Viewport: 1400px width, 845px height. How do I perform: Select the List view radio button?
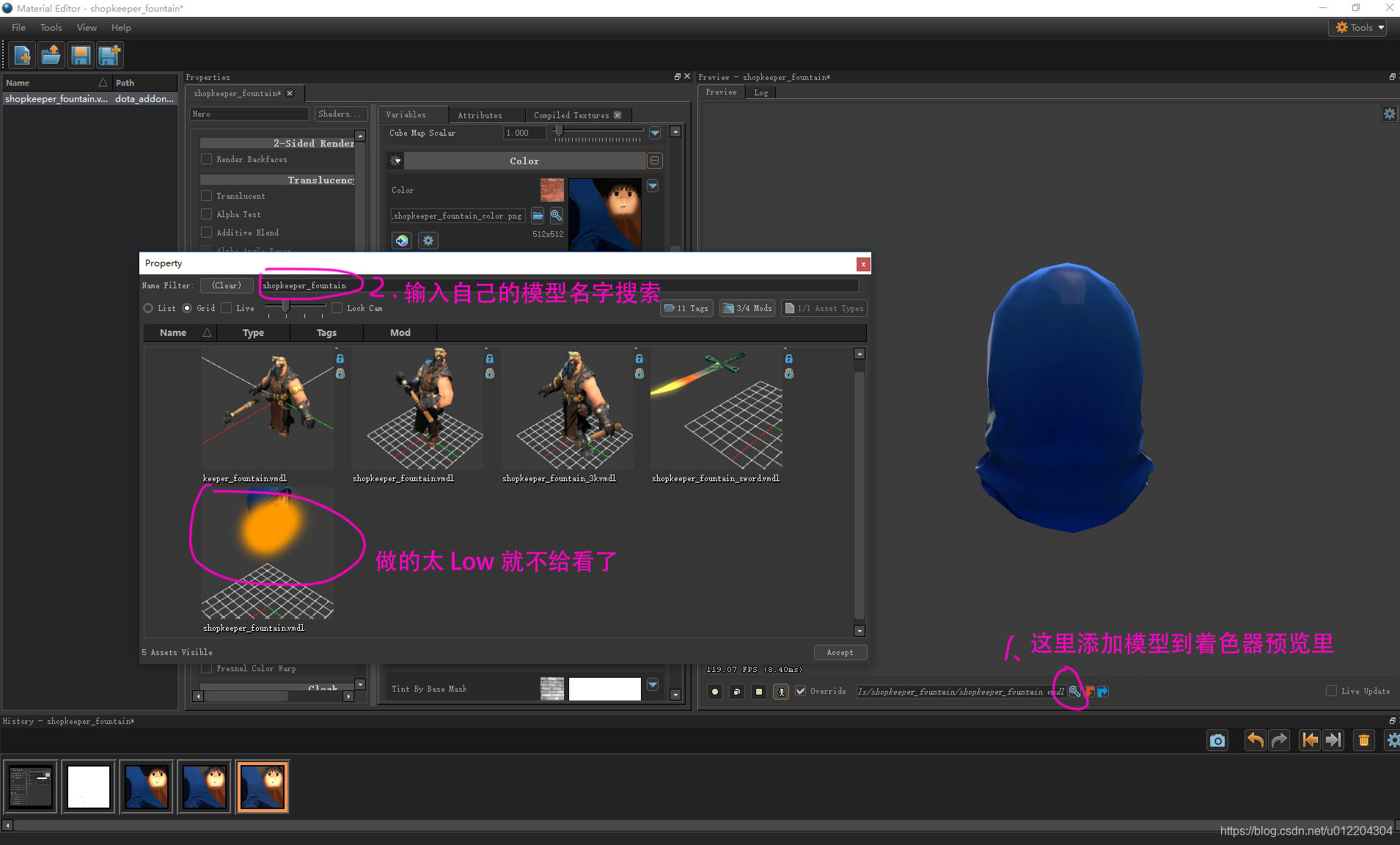tap(148, 308)
